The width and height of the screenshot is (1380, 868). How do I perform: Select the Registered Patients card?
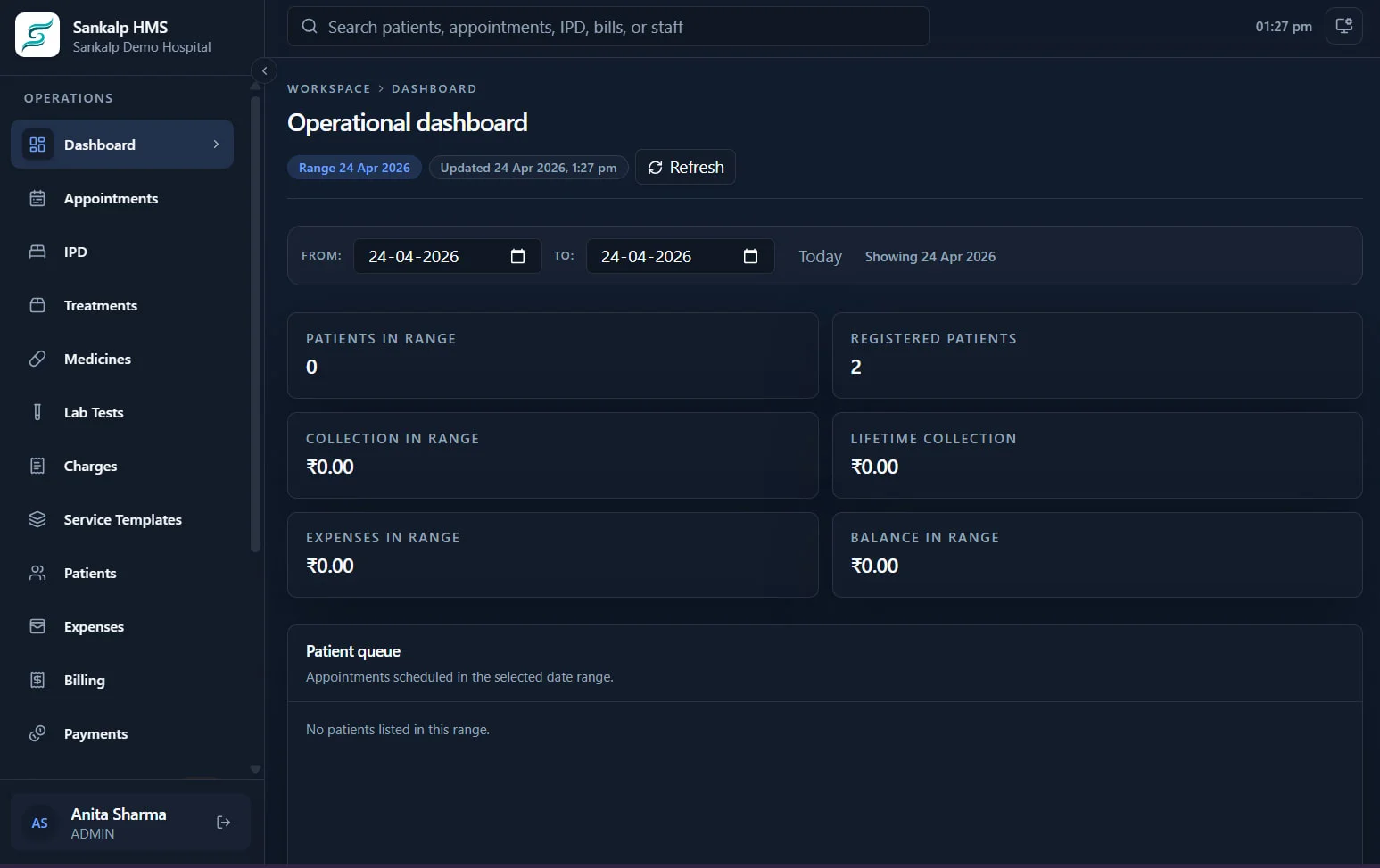coord(1097,355)
